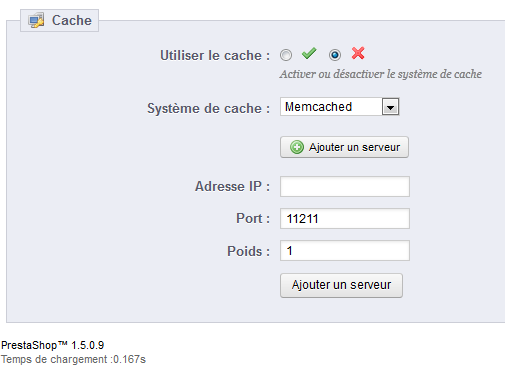
Task: Click the Adresse IP label
Action: (x=232, y=186)
